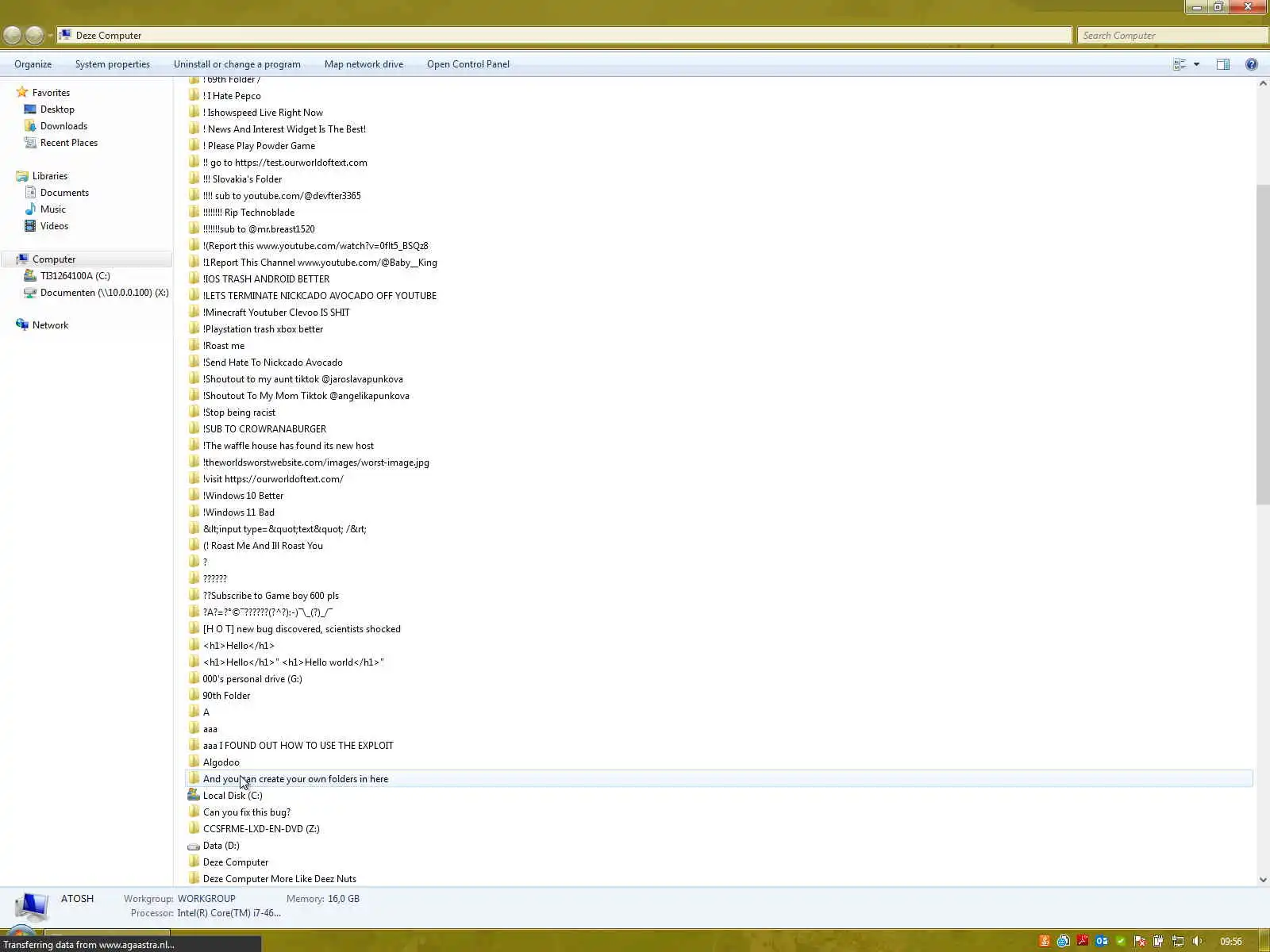The width and height of the screenshot is (1270, 952).
Task: Click the folder icon for '!!!!!!!! Rip Technoblade'
Action: click(x=194, y=212)
